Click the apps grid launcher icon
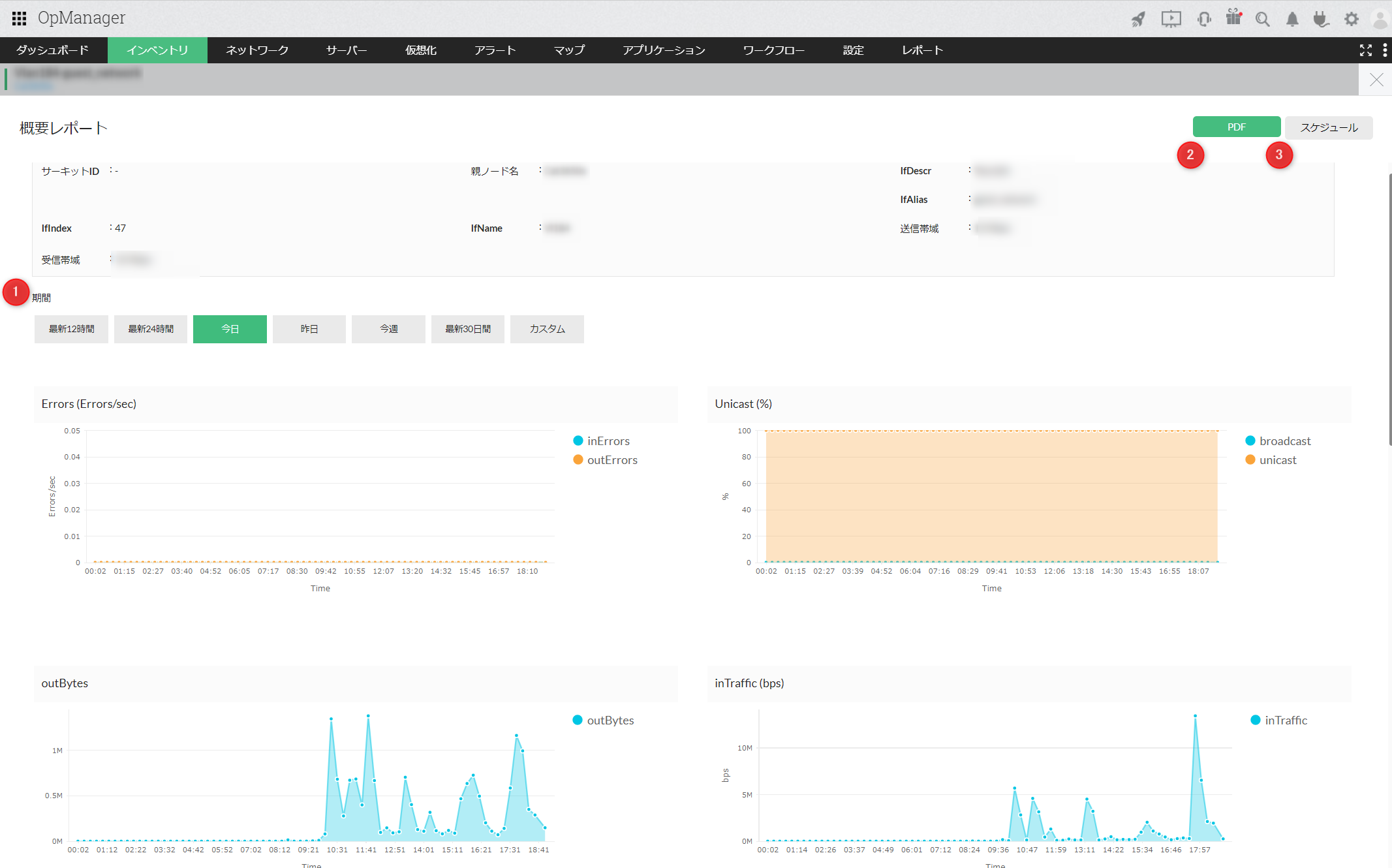Screen dimensions: 1392x868 pos(19,18)
